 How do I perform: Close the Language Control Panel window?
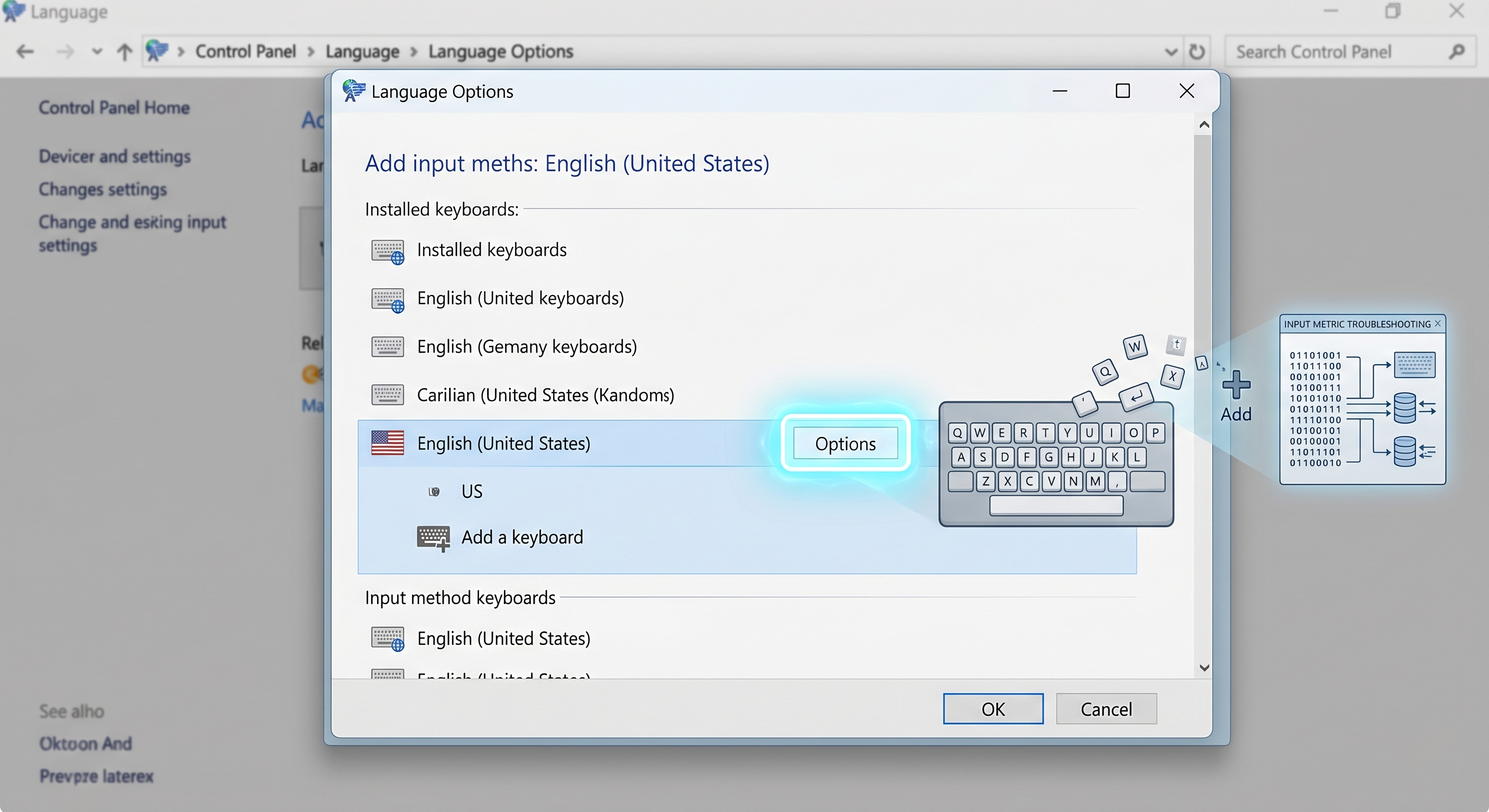(1457, 11)
